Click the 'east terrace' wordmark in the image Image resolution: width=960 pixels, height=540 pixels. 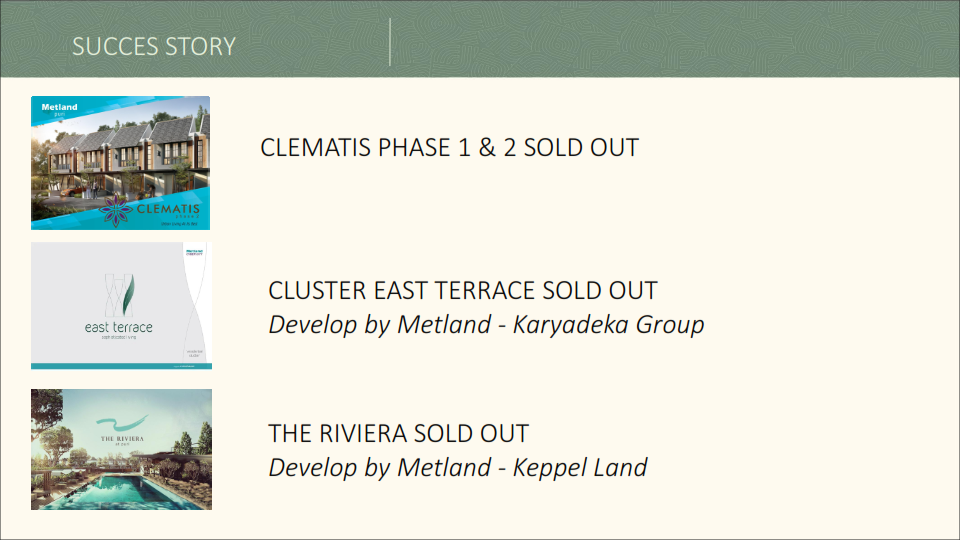coord(119,327)
